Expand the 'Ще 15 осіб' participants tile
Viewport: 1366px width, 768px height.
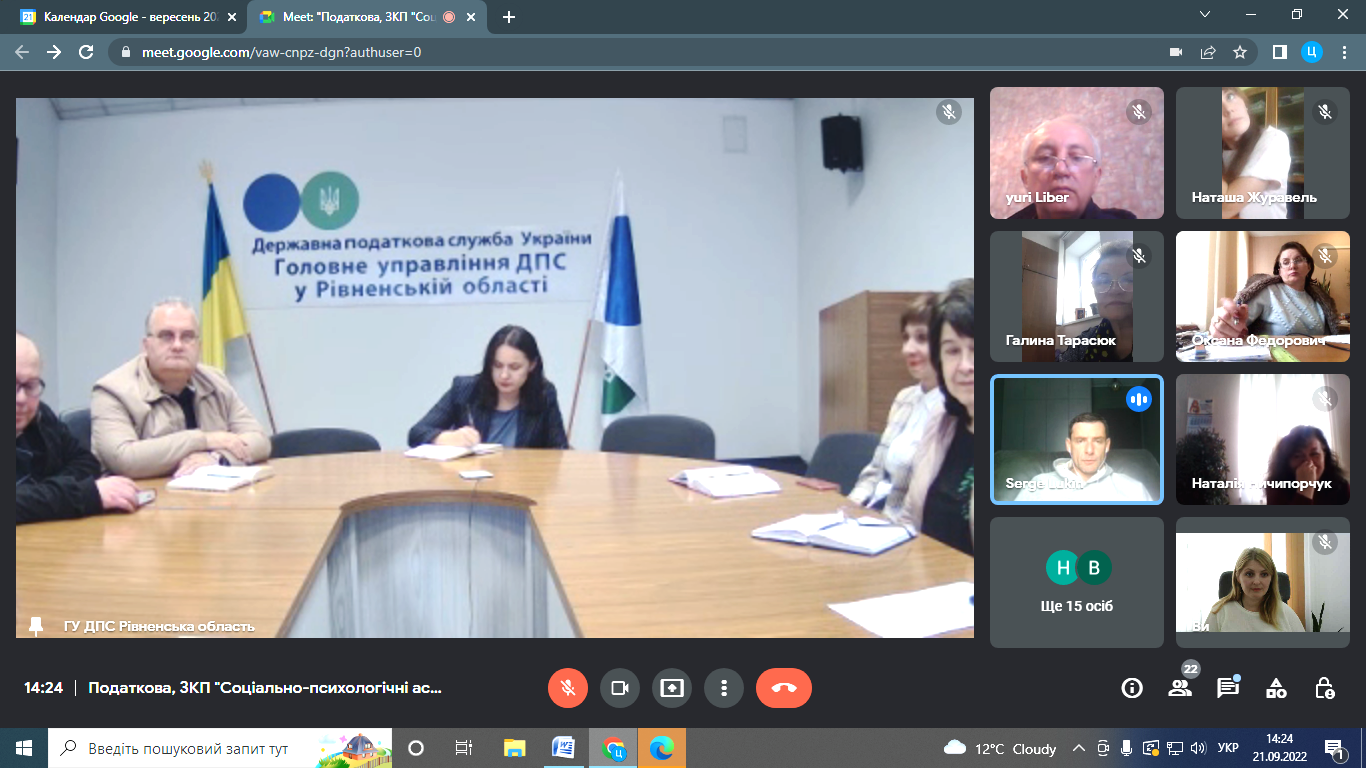(1077, 582)
